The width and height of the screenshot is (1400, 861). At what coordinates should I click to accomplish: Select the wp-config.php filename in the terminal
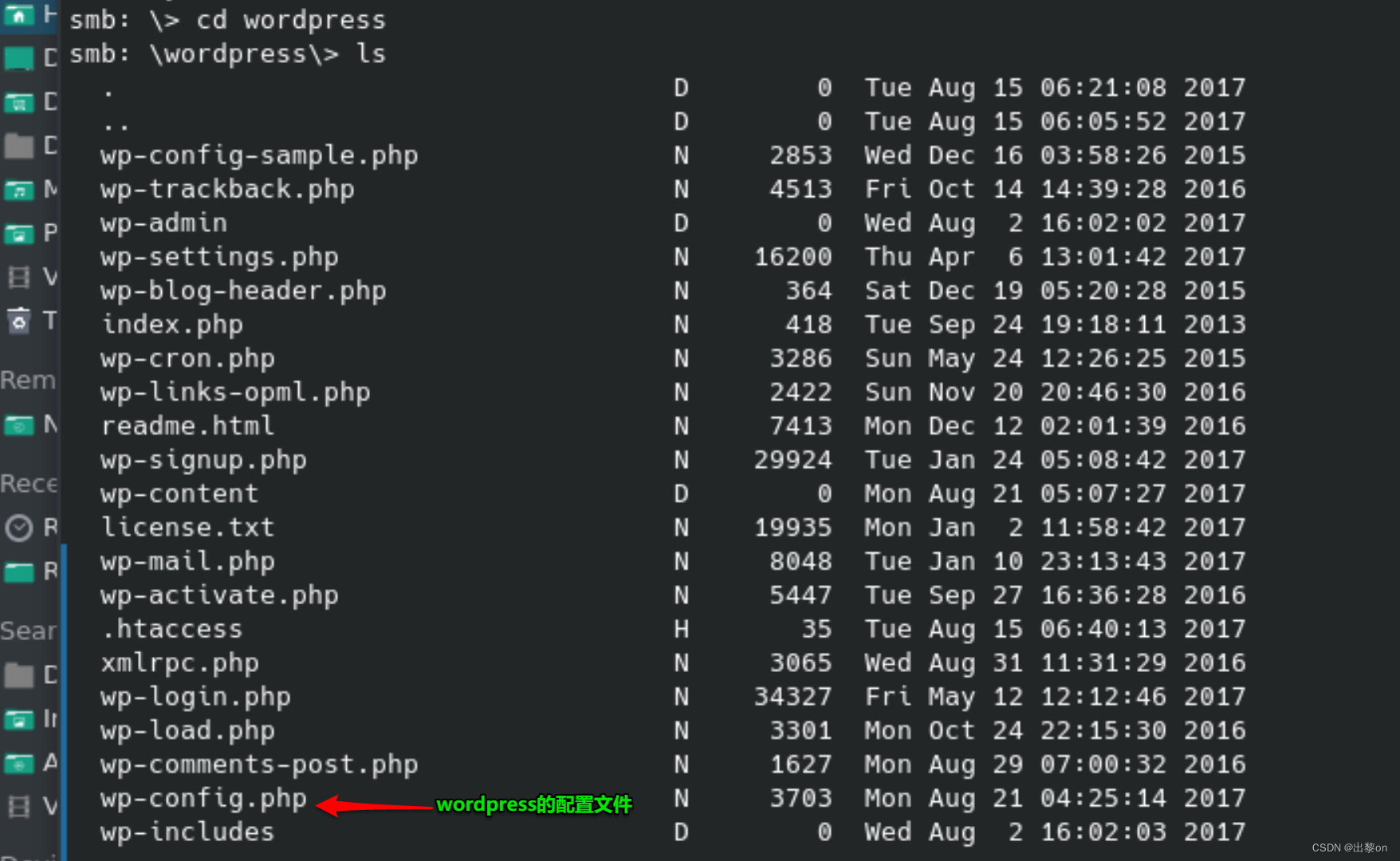(203, 798)
